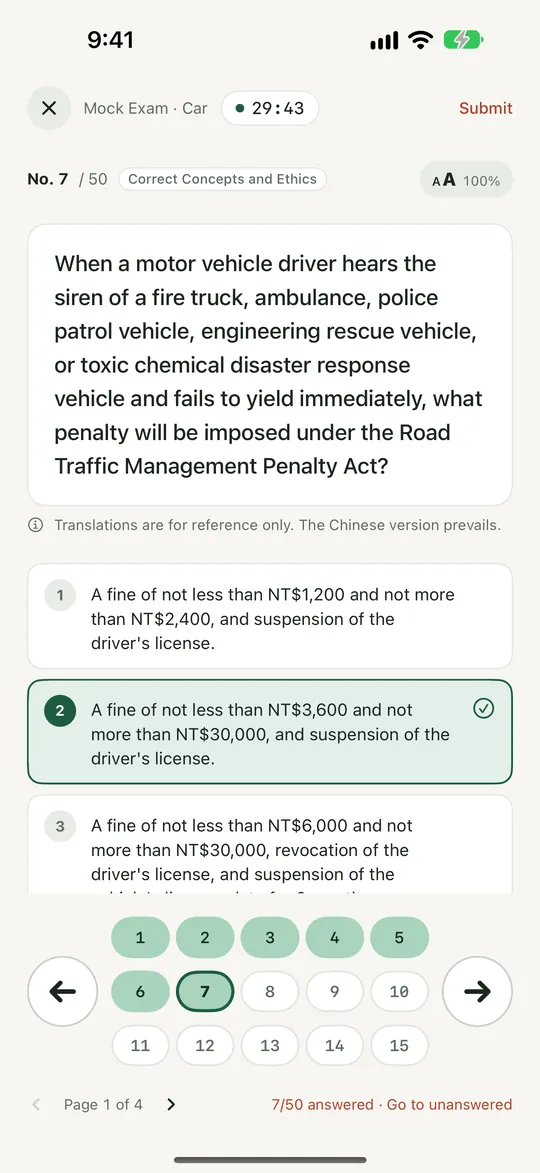Submit the mock exam
The image size is (540, 1173).
tap(486, 108)
